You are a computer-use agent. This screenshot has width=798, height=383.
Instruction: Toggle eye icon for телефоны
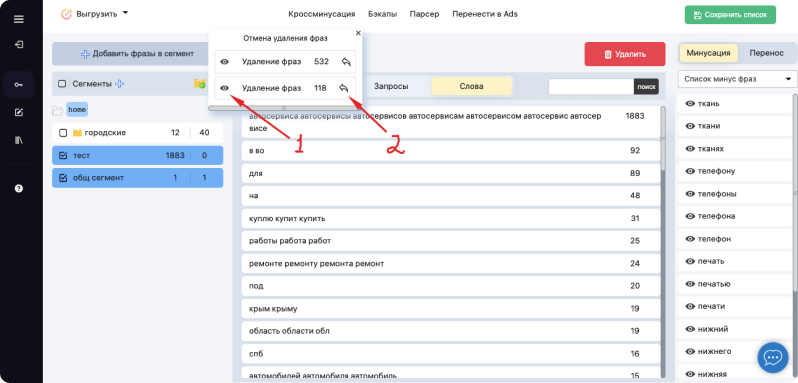point(691,194)
